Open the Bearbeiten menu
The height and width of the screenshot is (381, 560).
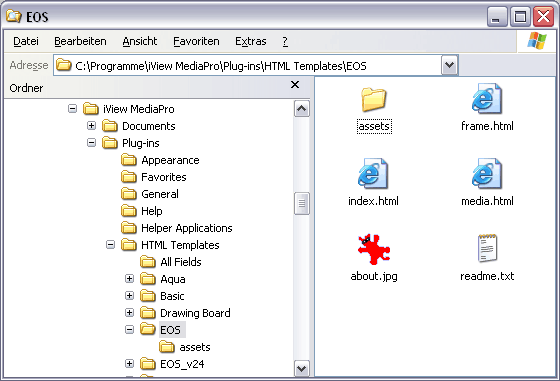(x=80, y=41)
